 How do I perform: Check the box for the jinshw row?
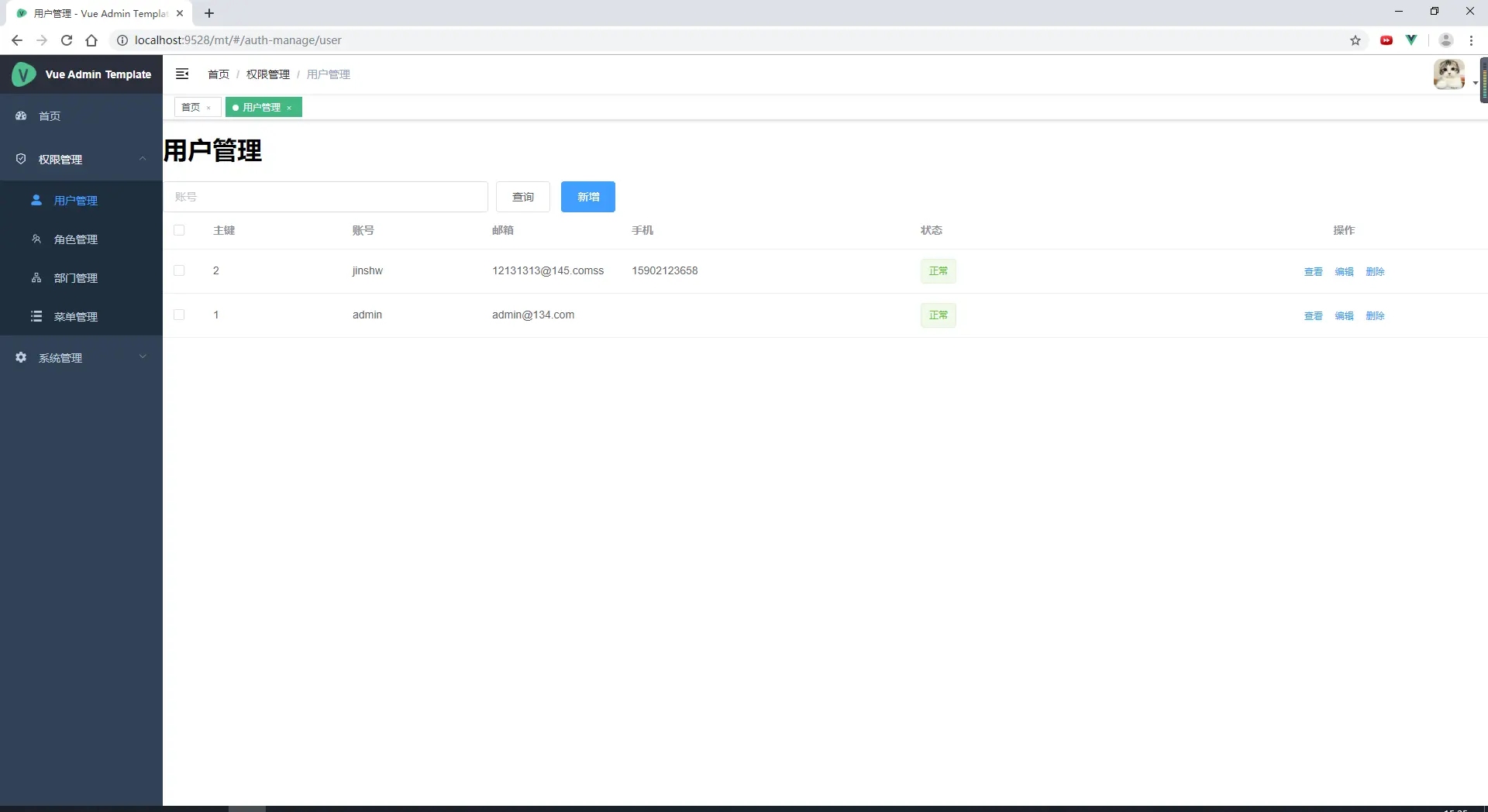[179, 270]
